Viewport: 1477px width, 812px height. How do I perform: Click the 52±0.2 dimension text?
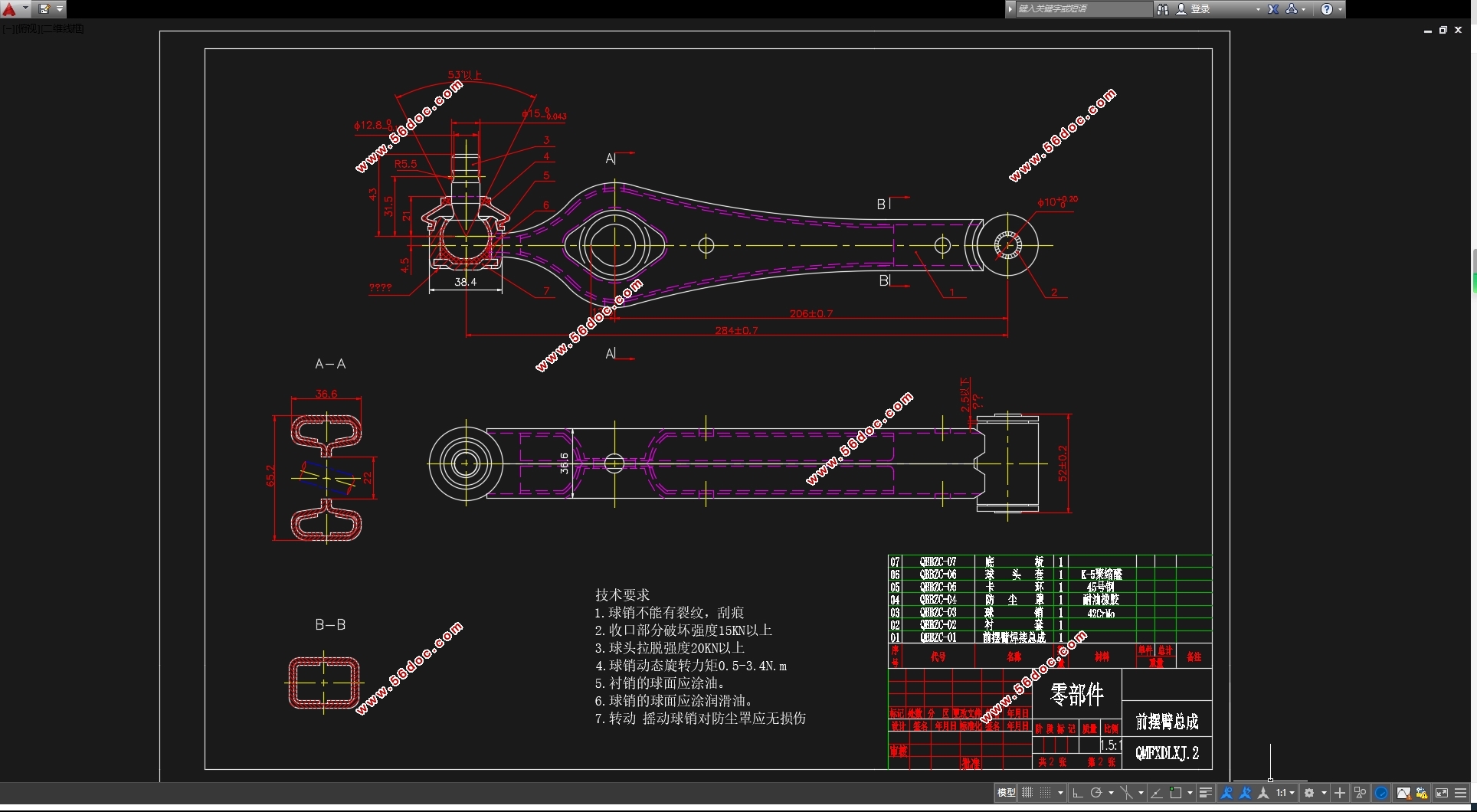(1062, 463)
